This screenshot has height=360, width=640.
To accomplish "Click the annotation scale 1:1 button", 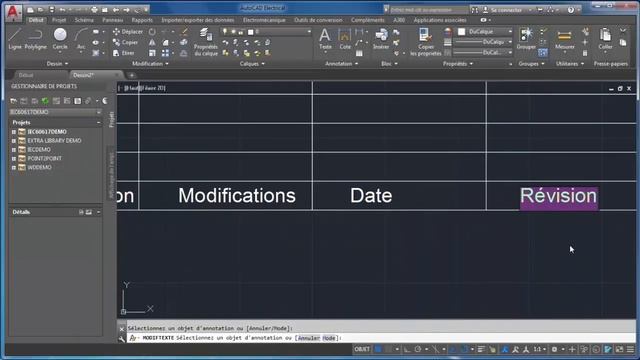I will pyautogui.click(x=539, y=349).
